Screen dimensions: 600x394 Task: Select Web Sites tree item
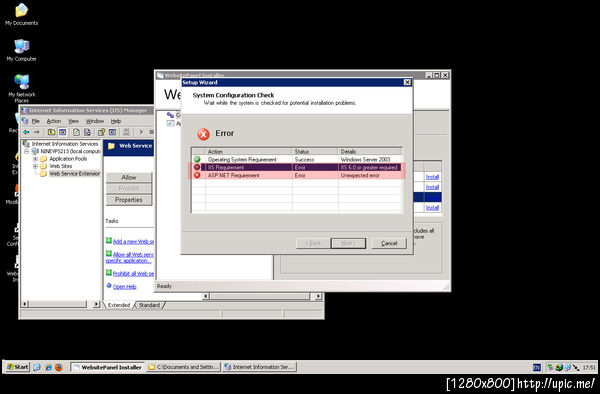60,166
